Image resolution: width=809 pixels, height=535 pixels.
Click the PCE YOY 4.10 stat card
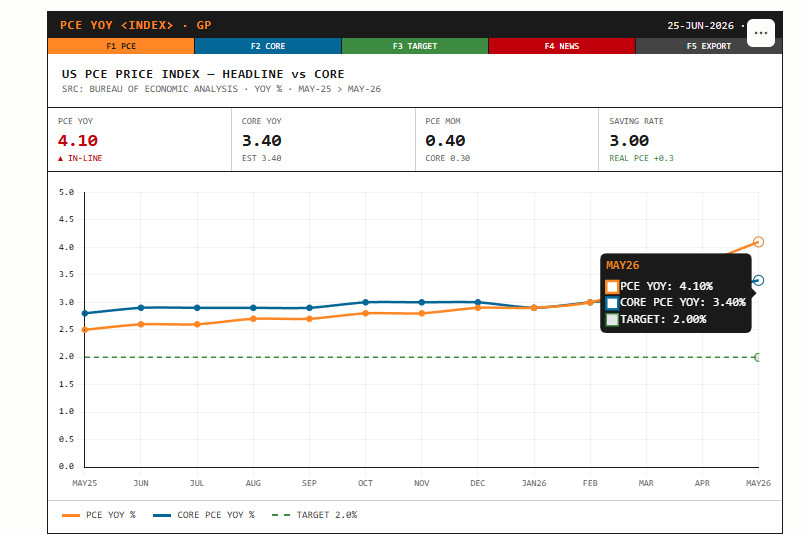pos(140,139)
